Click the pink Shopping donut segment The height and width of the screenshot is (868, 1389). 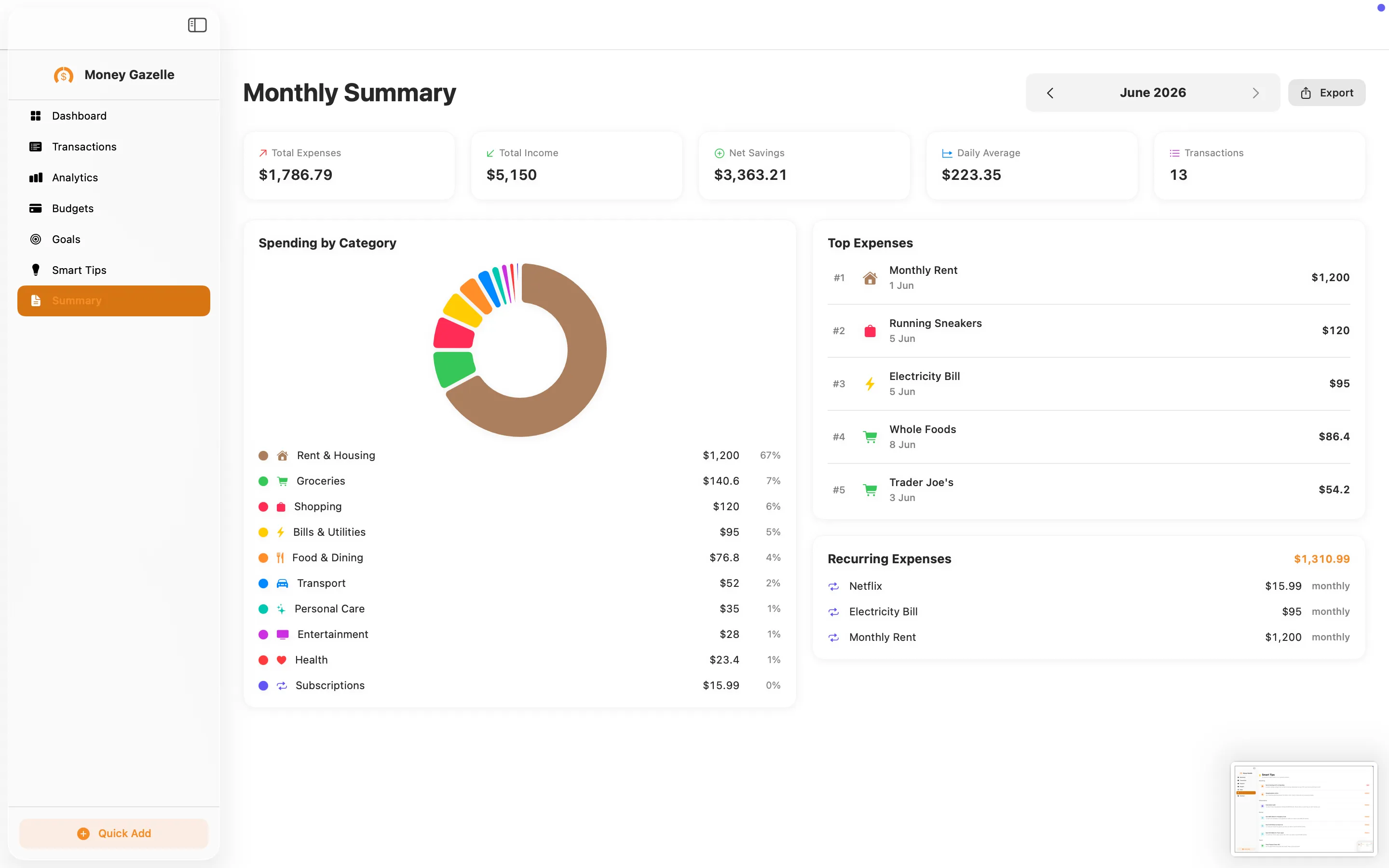pyautogui.click(x=454, y=334)
